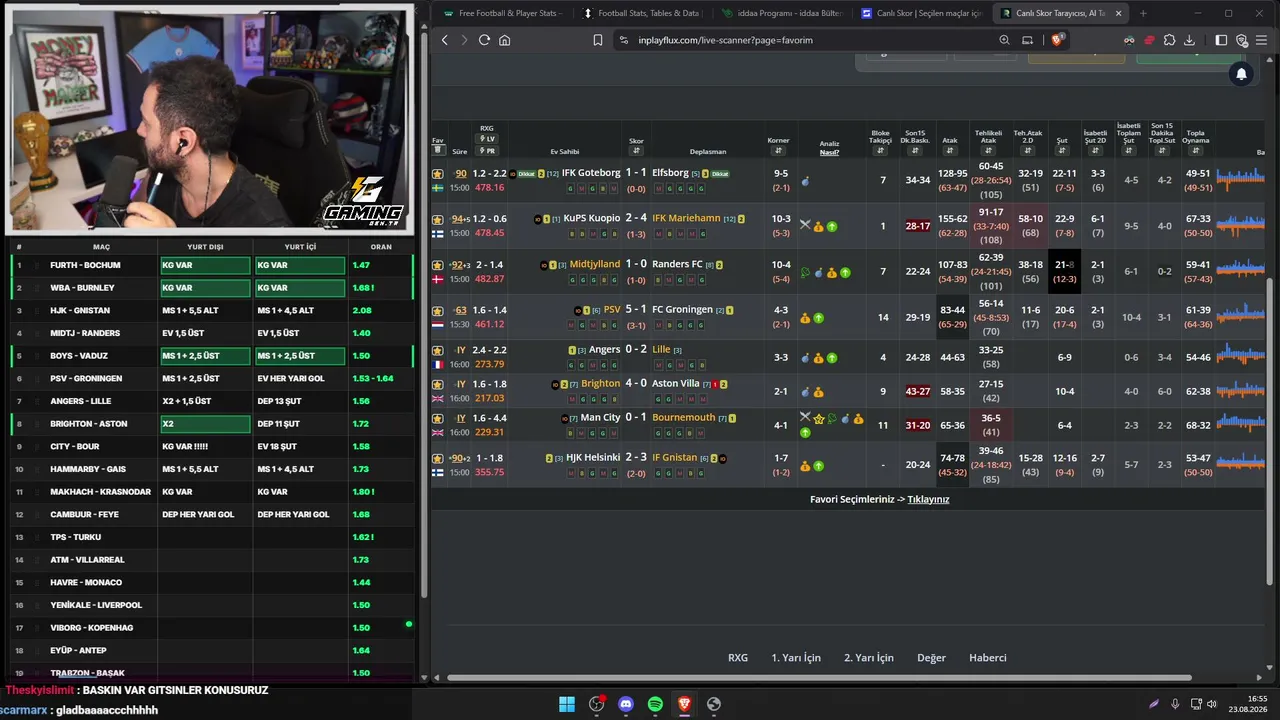Screen dimensions: 1280x720
Task: Switch to iddaa Programı browser tab
Action: [780, 13]
